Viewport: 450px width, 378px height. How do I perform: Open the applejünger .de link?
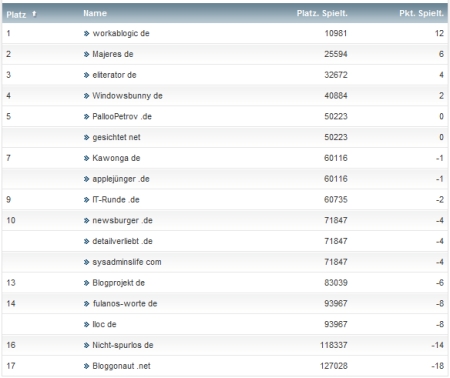121,179
